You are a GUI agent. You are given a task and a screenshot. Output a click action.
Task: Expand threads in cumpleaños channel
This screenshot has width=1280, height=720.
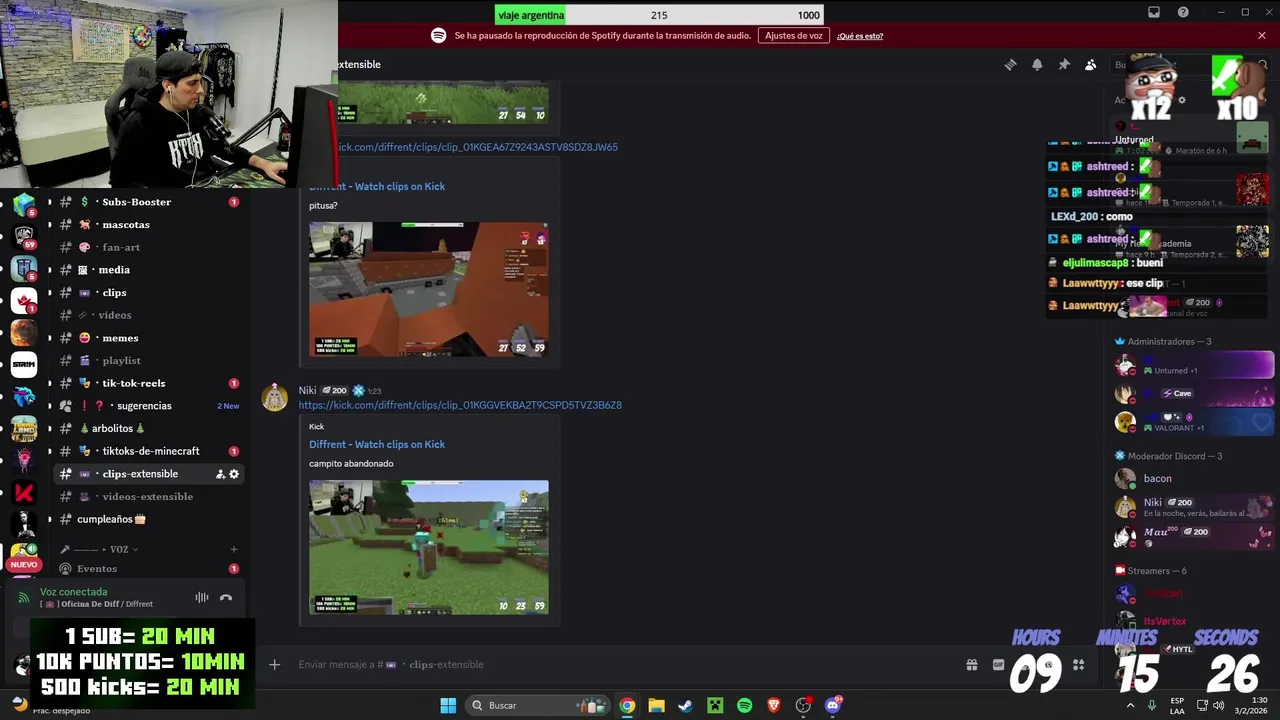pos(49,519)
